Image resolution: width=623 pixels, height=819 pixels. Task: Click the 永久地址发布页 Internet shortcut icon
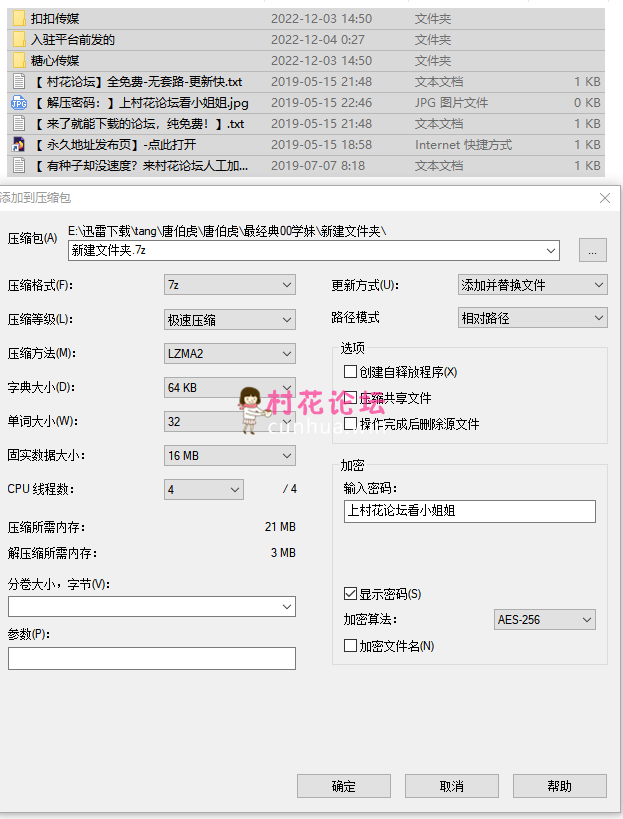[19, 145]
